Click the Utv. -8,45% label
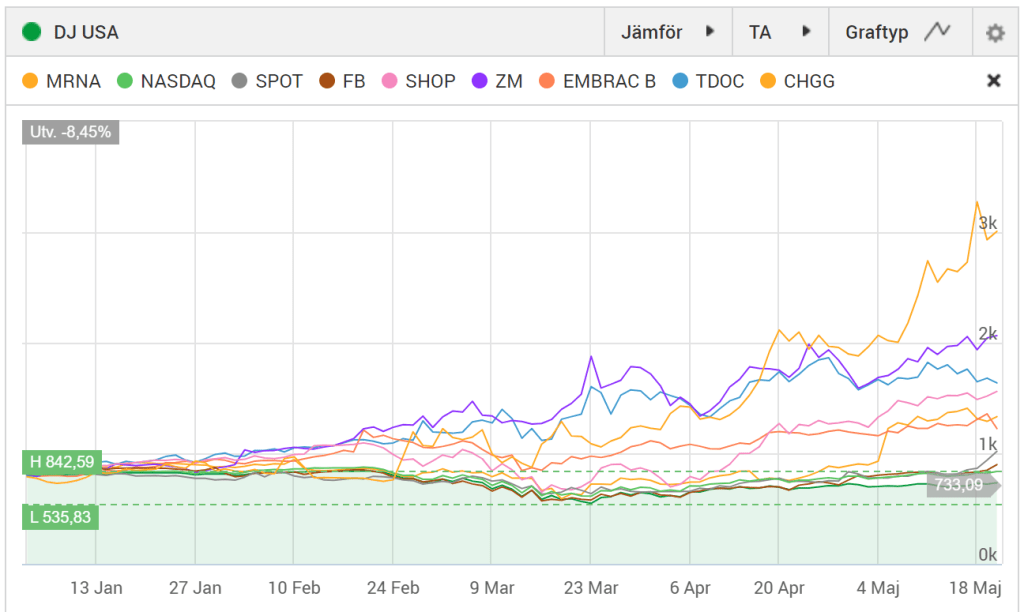The height and width of the screenshot is (612, 1024). (70, 132)
